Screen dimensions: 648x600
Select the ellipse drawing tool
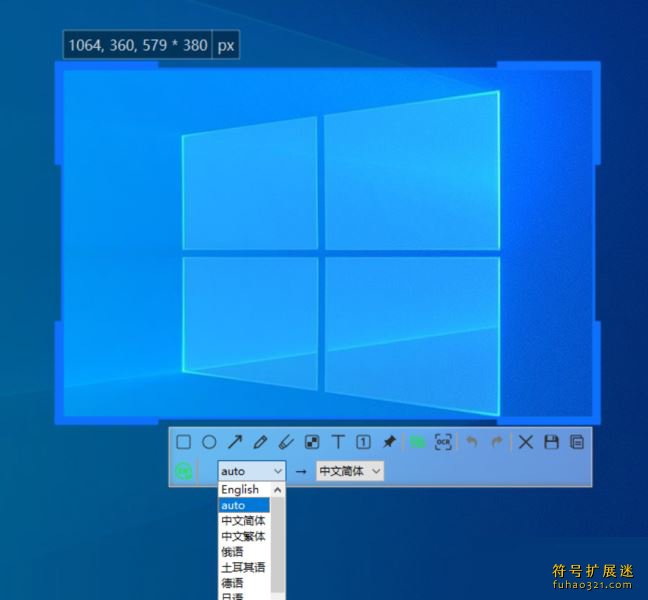[x=210, y=442]
